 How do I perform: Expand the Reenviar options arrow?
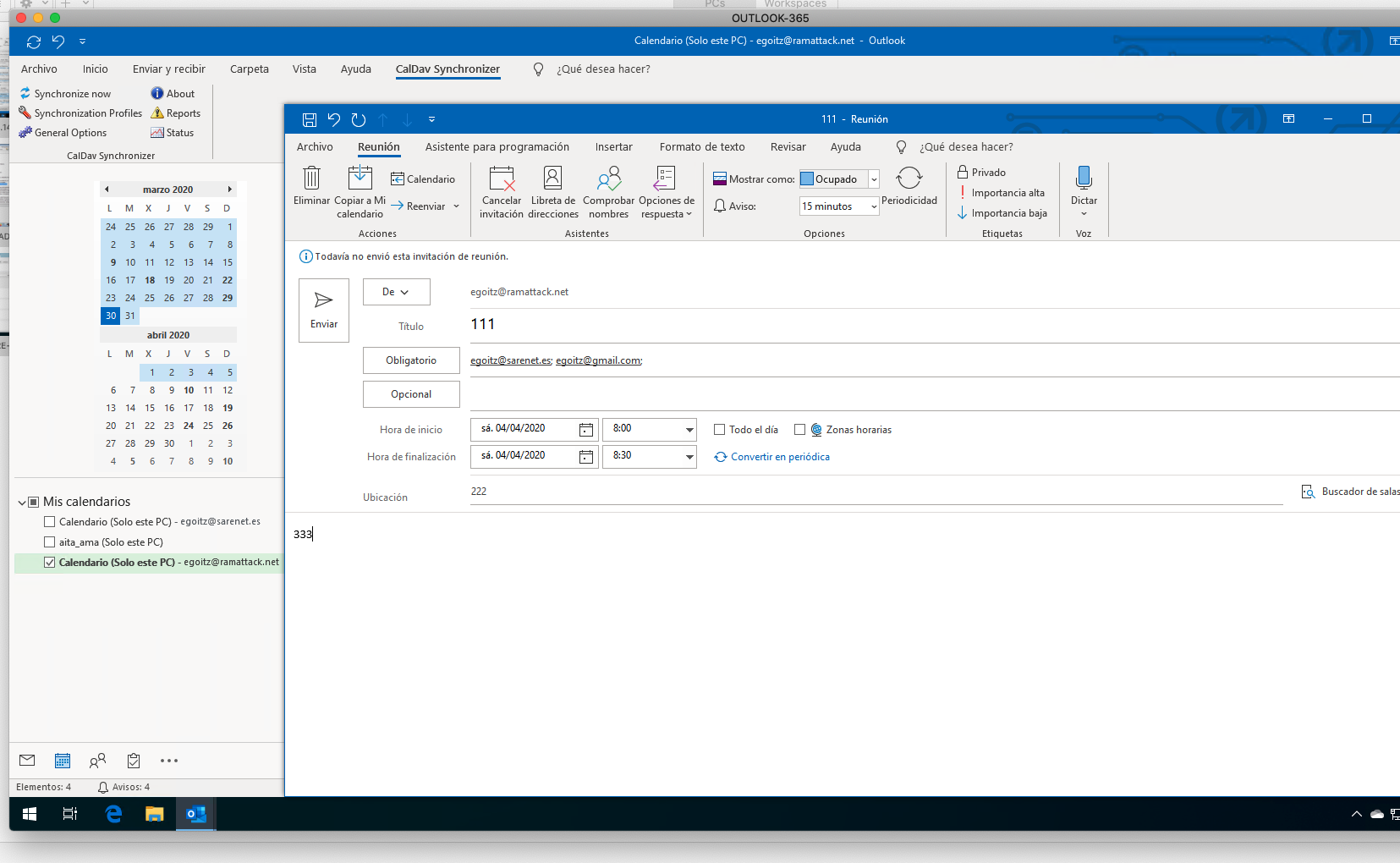point(456,206)
